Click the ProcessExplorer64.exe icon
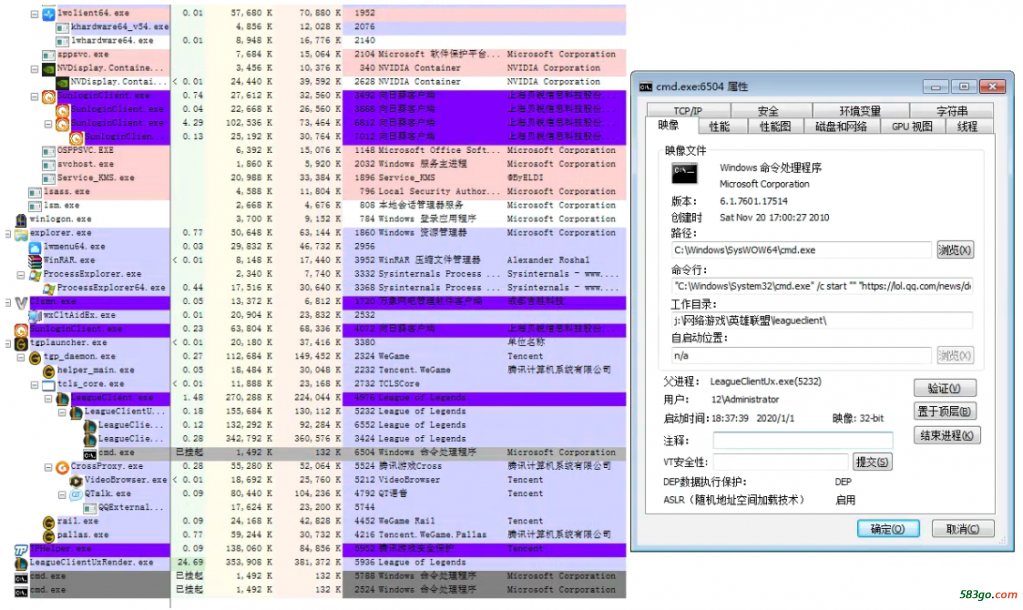The width and height of the screenshot is (1023, 610). tap(49, 288)
